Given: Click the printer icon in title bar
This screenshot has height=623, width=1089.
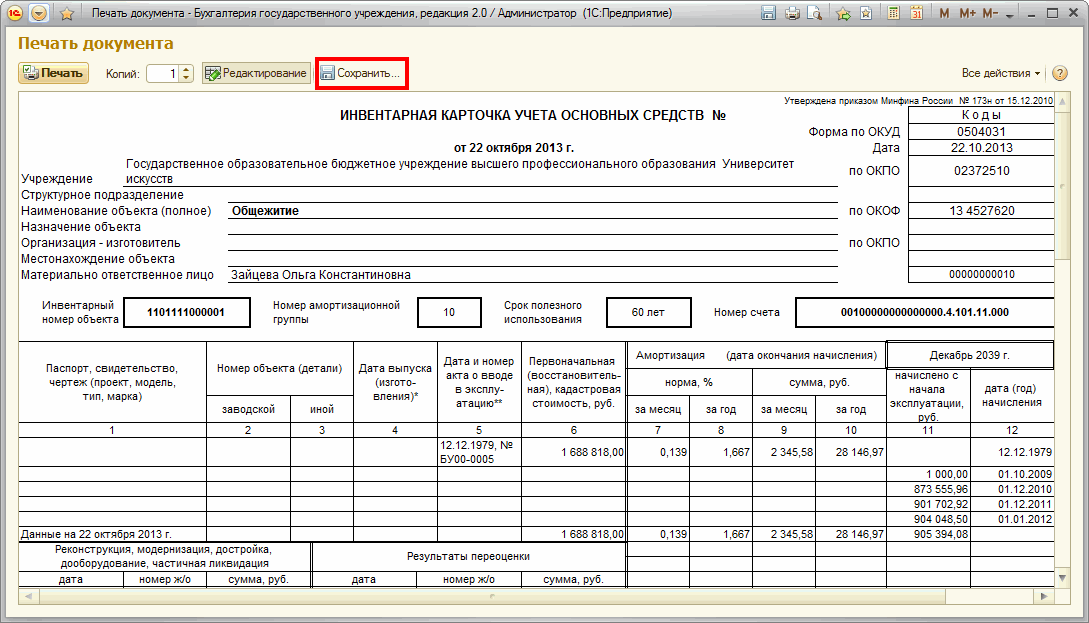Looking at the screenshot, I should [793, 14].
